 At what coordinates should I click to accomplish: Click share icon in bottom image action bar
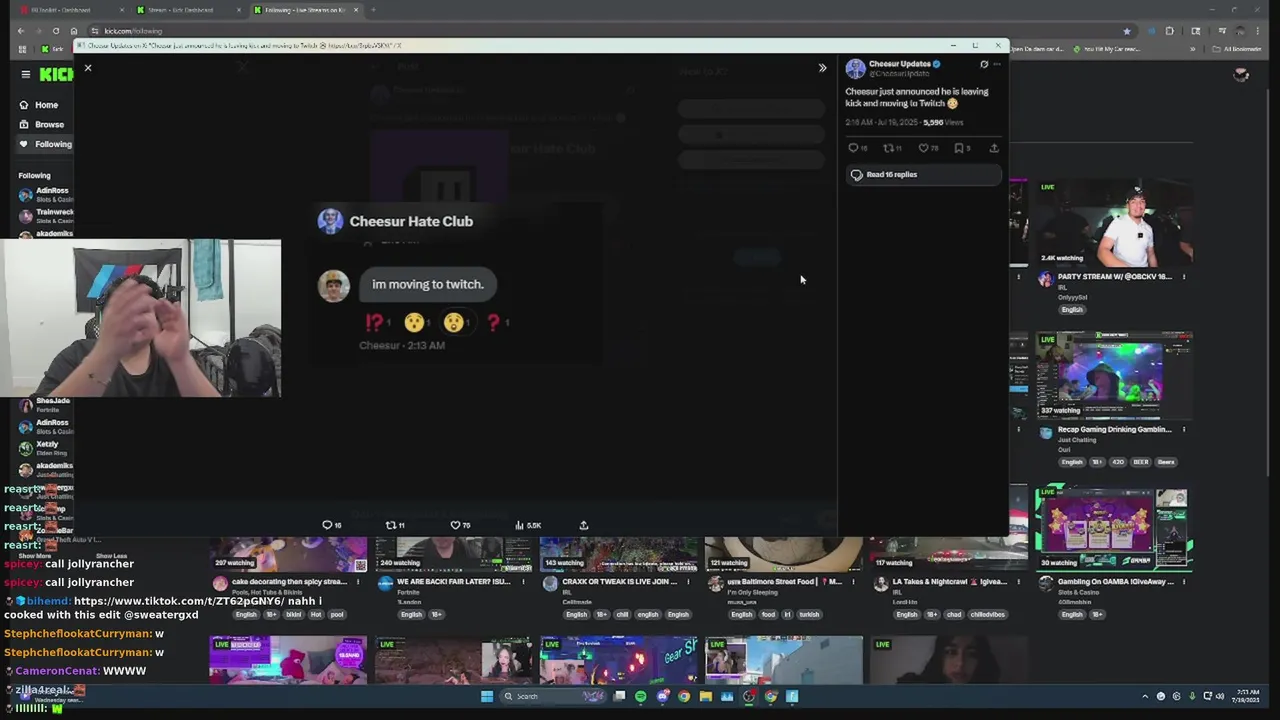[x=584, y=525]
